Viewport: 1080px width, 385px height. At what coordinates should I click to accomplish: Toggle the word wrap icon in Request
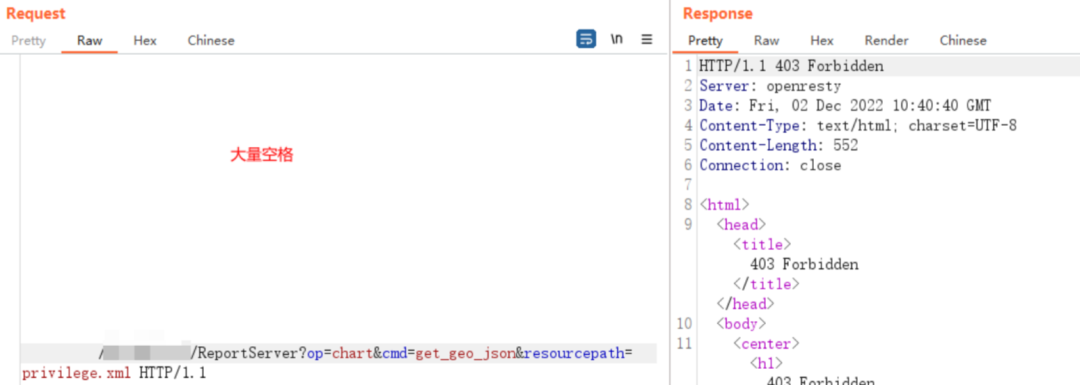point(586,39)
